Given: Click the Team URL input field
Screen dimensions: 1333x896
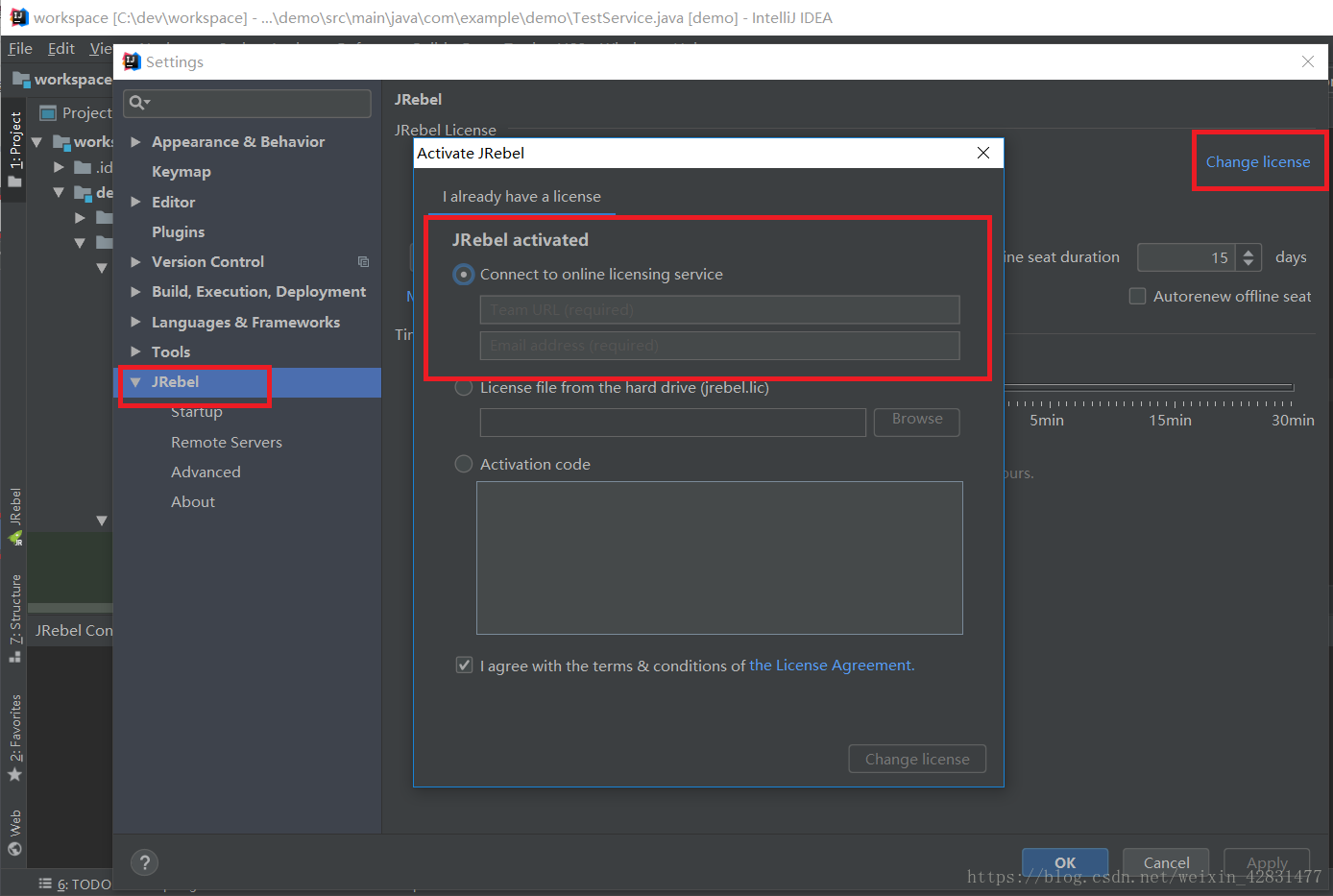Looking at the screenshot, I should point(718,309).
